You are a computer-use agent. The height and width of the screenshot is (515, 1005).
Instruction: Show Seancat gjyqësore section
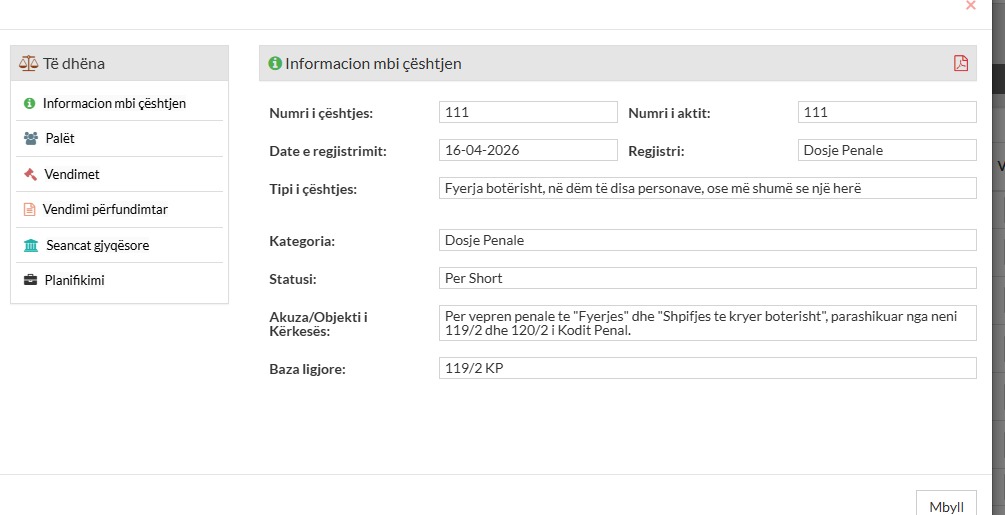97,245
